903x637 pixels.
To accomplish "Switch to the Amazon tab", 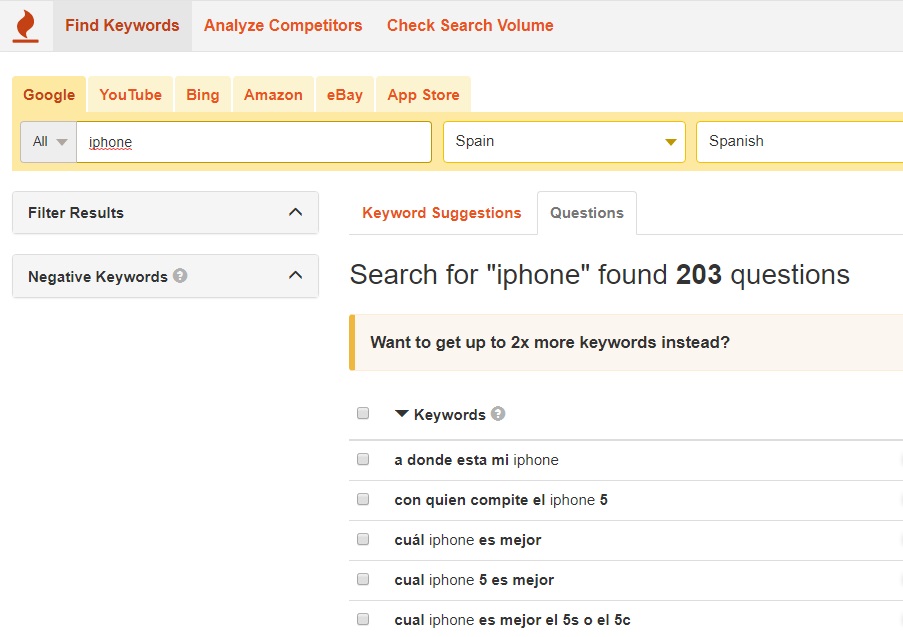I will (273, 95).
